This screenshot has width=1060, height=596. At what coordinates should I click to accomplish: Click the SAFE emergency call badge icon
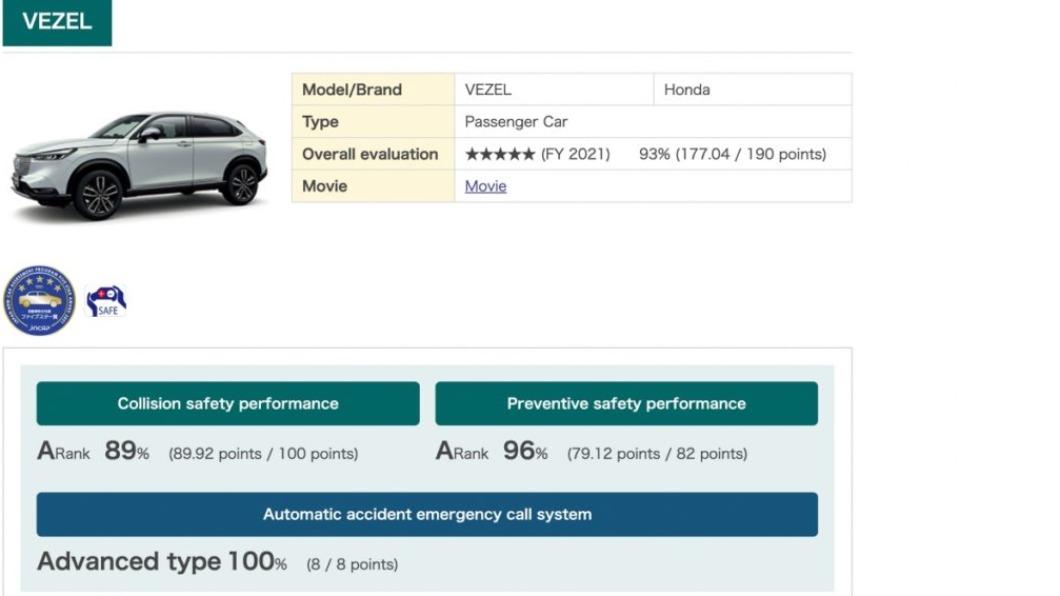click(106, 301)
